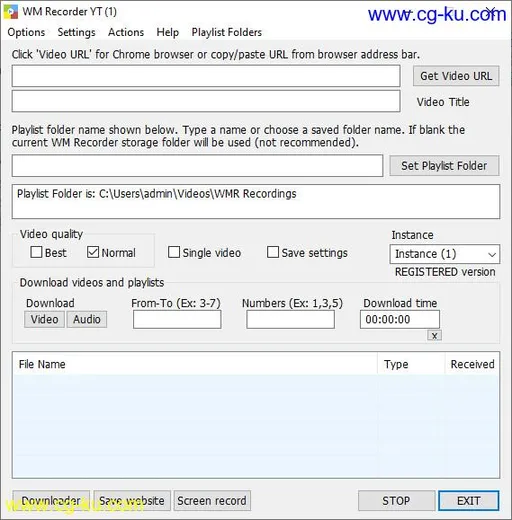Click the EXIT button

[469, 500]
